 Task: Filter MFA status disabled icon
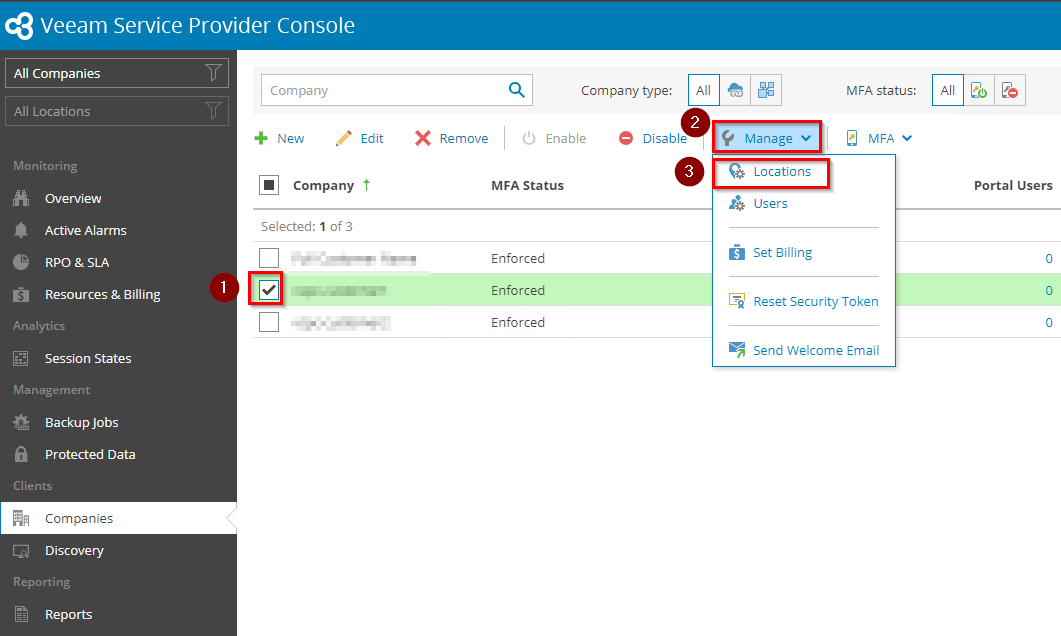pos(1010,90)
